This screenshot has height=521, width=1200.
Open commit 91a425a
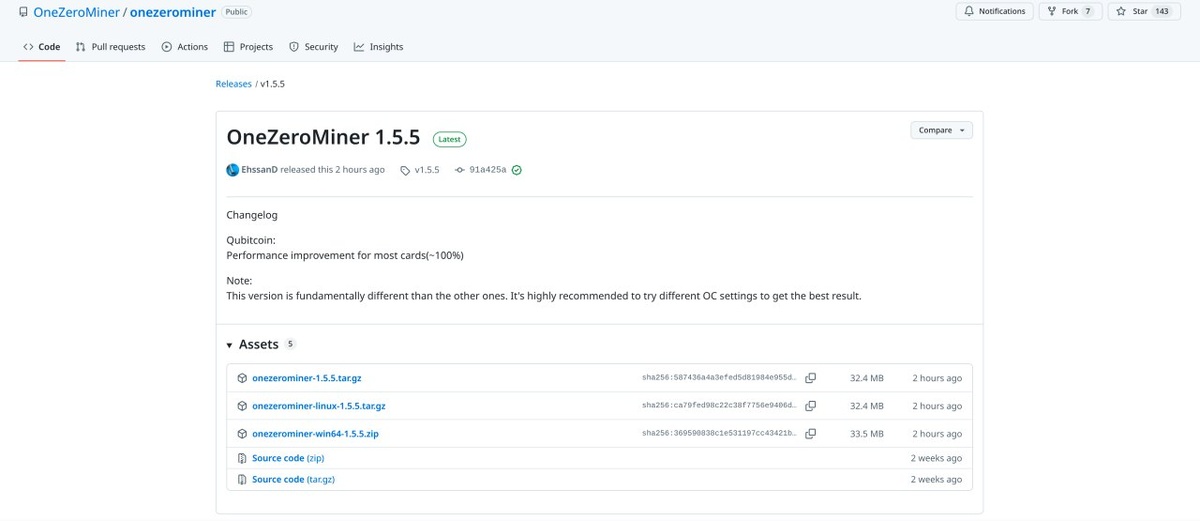(488, 170)
